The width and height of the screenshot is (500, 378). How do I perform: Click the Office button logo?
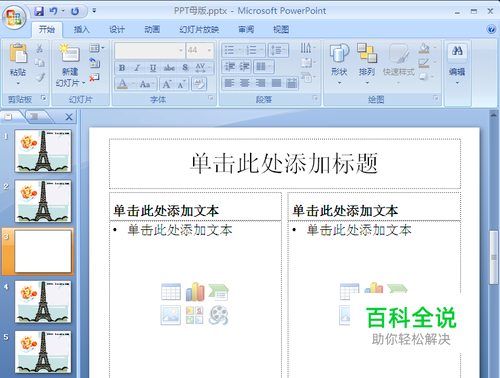click(x=14, y=17)
